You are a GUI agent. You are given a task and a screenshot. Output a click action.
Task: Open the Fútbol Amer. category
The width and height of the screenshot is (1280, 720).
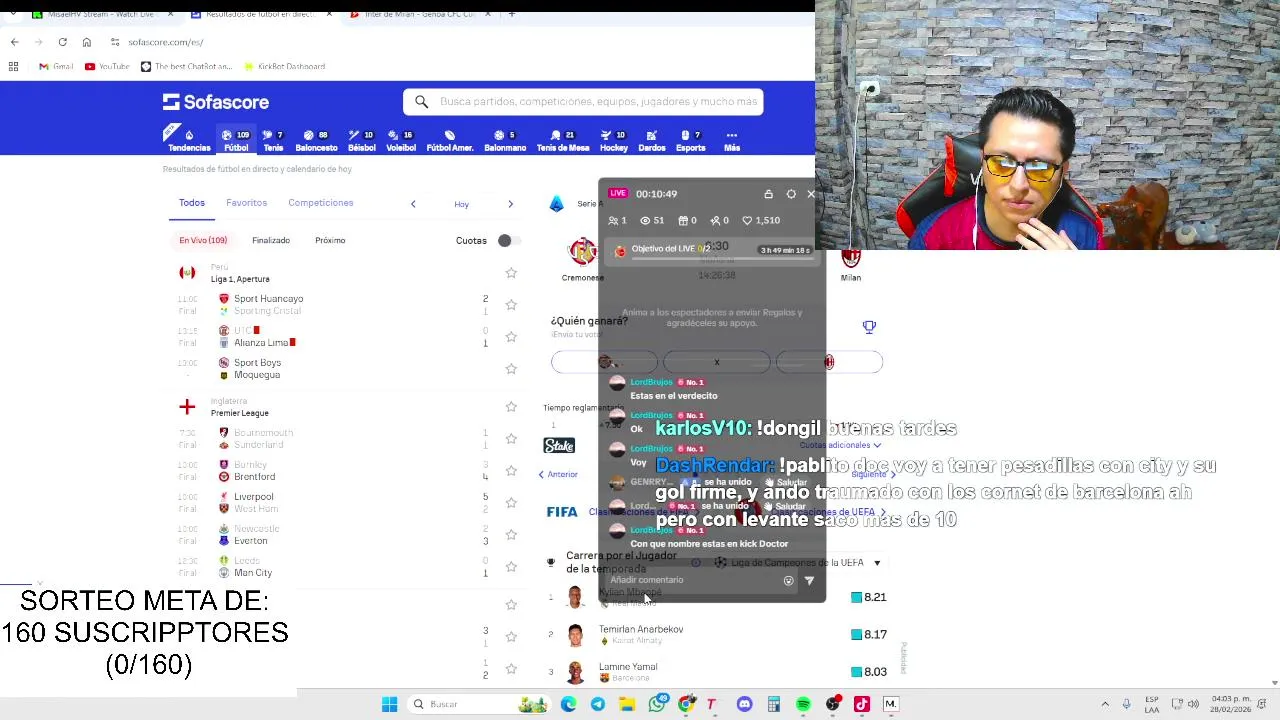[450, 140]
